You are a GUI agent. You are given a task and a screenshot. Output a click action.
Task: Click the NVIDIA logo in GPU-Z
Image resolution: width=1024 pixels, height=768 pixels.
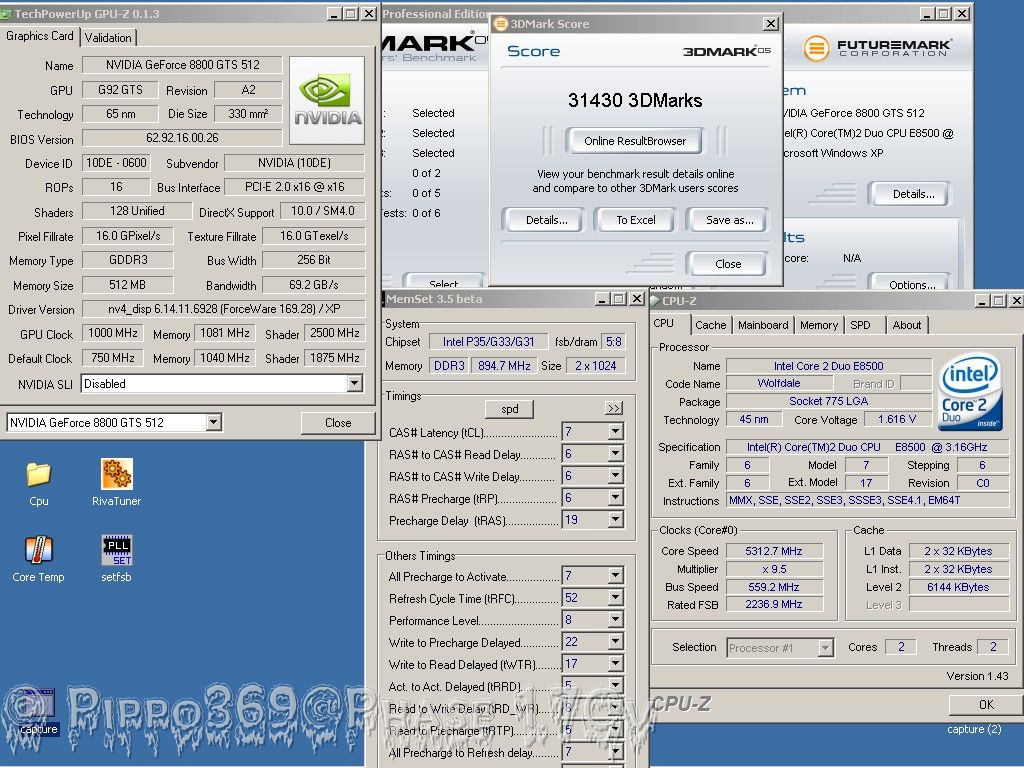coord(327,100)
